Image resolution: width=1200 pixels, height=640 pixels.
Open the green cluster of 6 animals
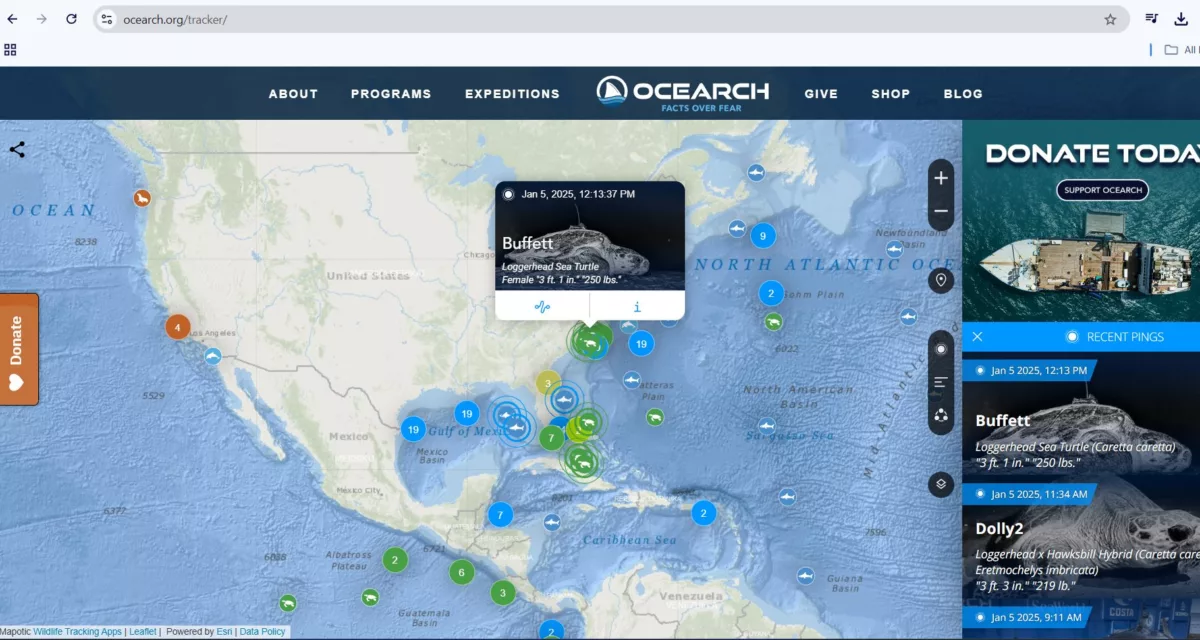(x=461, y=573)
